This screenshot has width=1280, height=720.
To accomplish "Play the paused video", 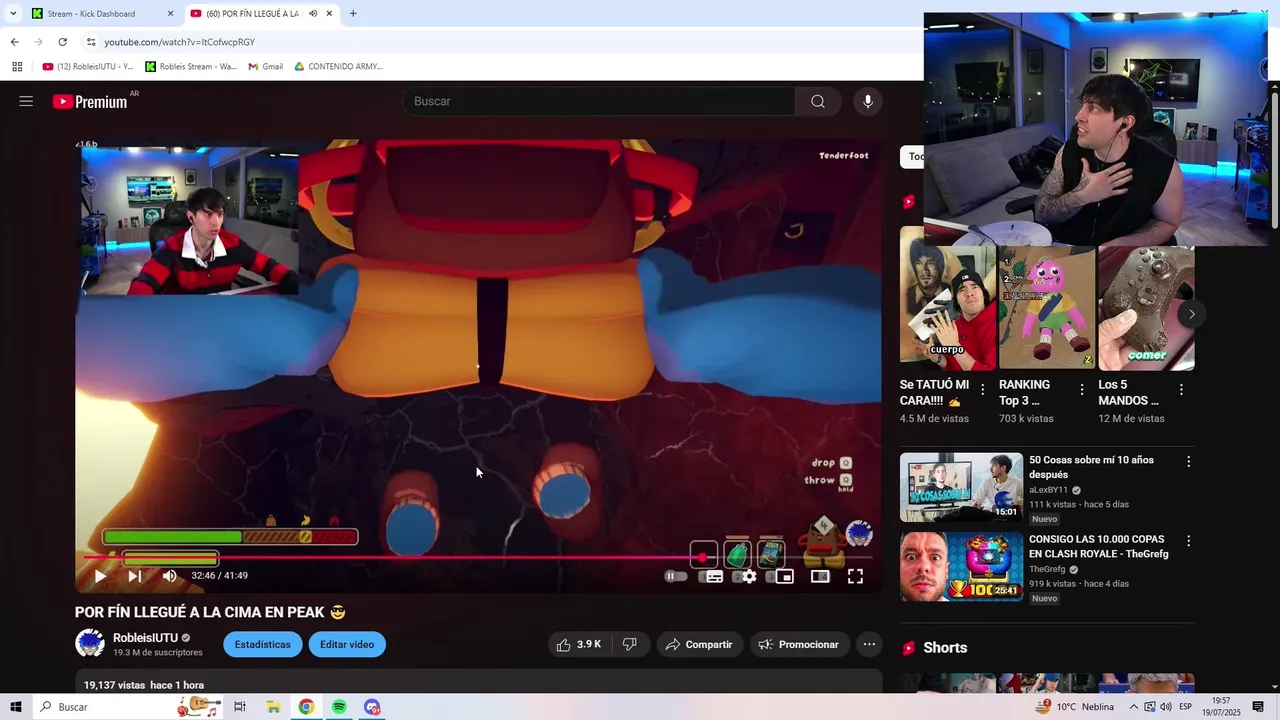I will (100, 576).
